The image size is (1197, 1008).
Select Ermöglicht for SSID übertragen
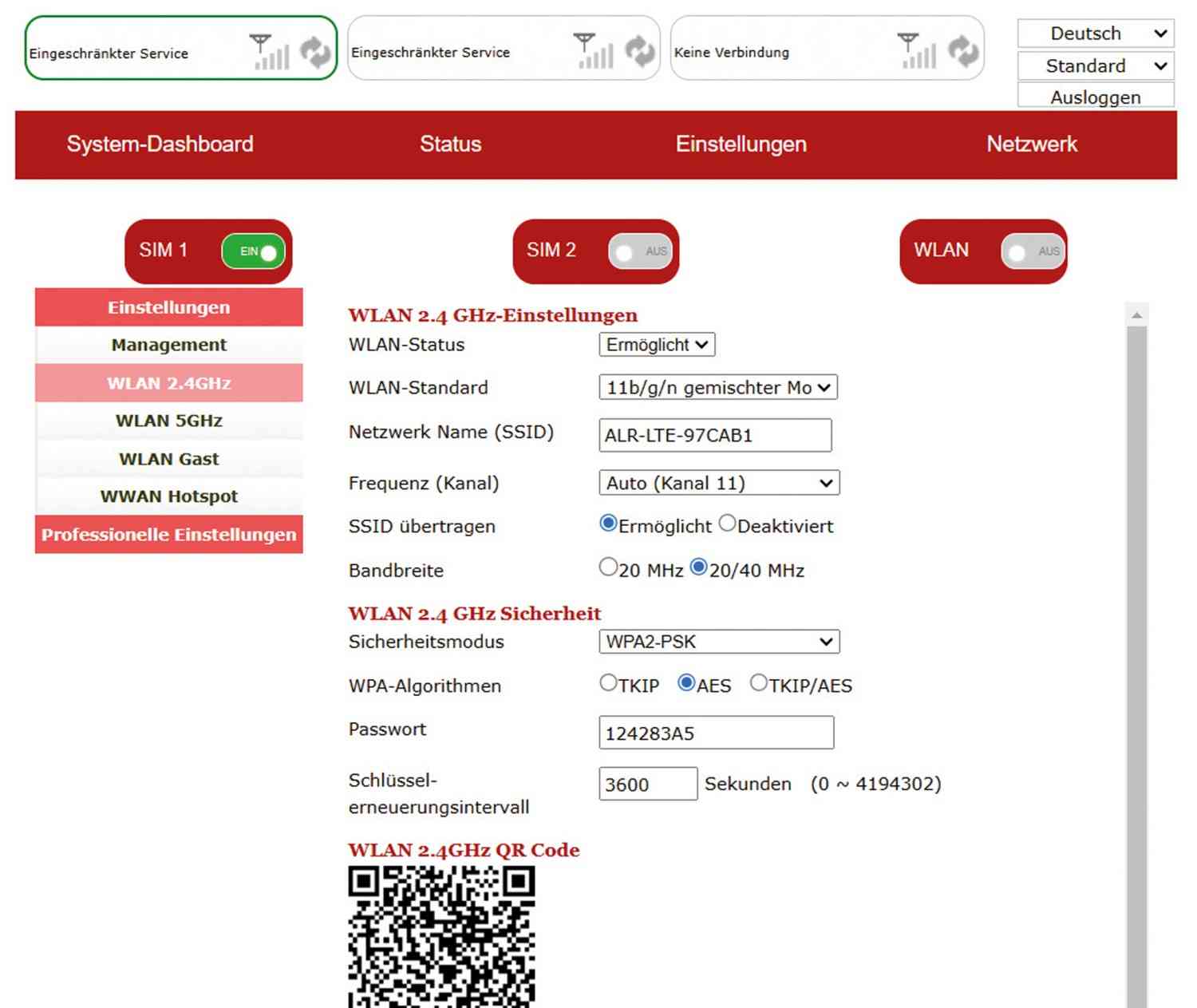(x=608, y=524)
